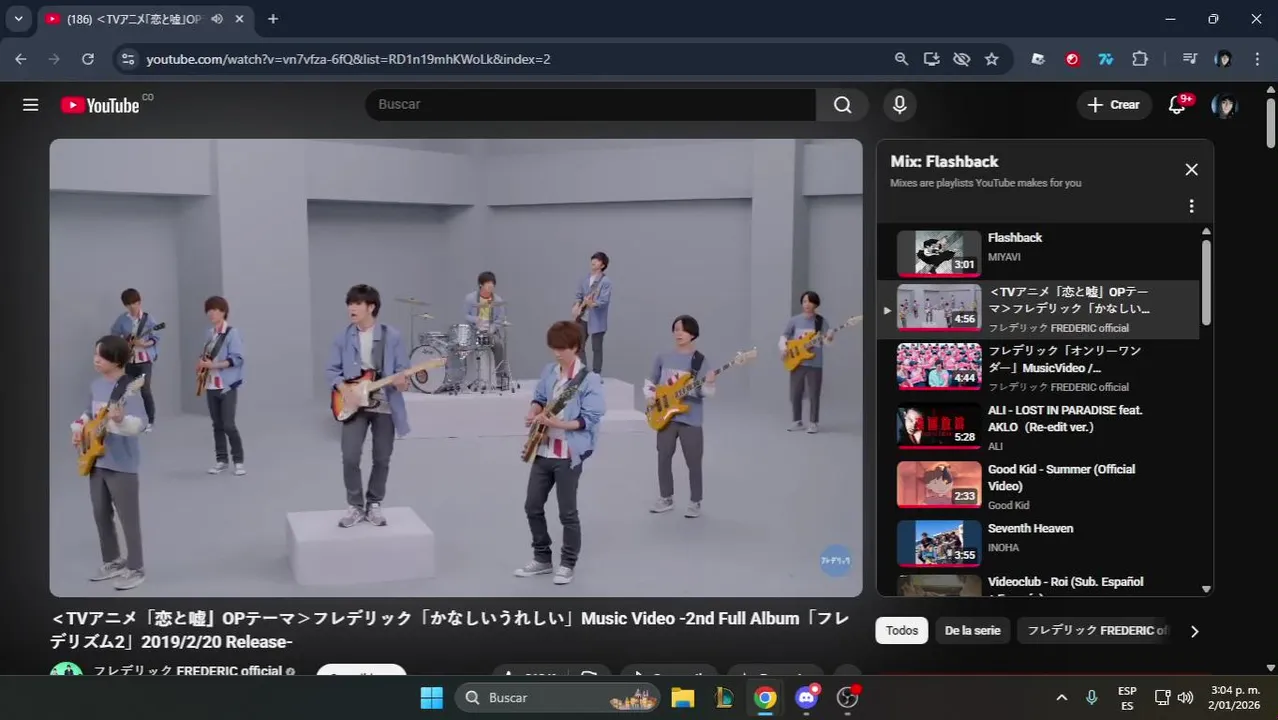Open Chrome profile avatar in toolbar
The image size is (1278, 720).
point(1223,59)
